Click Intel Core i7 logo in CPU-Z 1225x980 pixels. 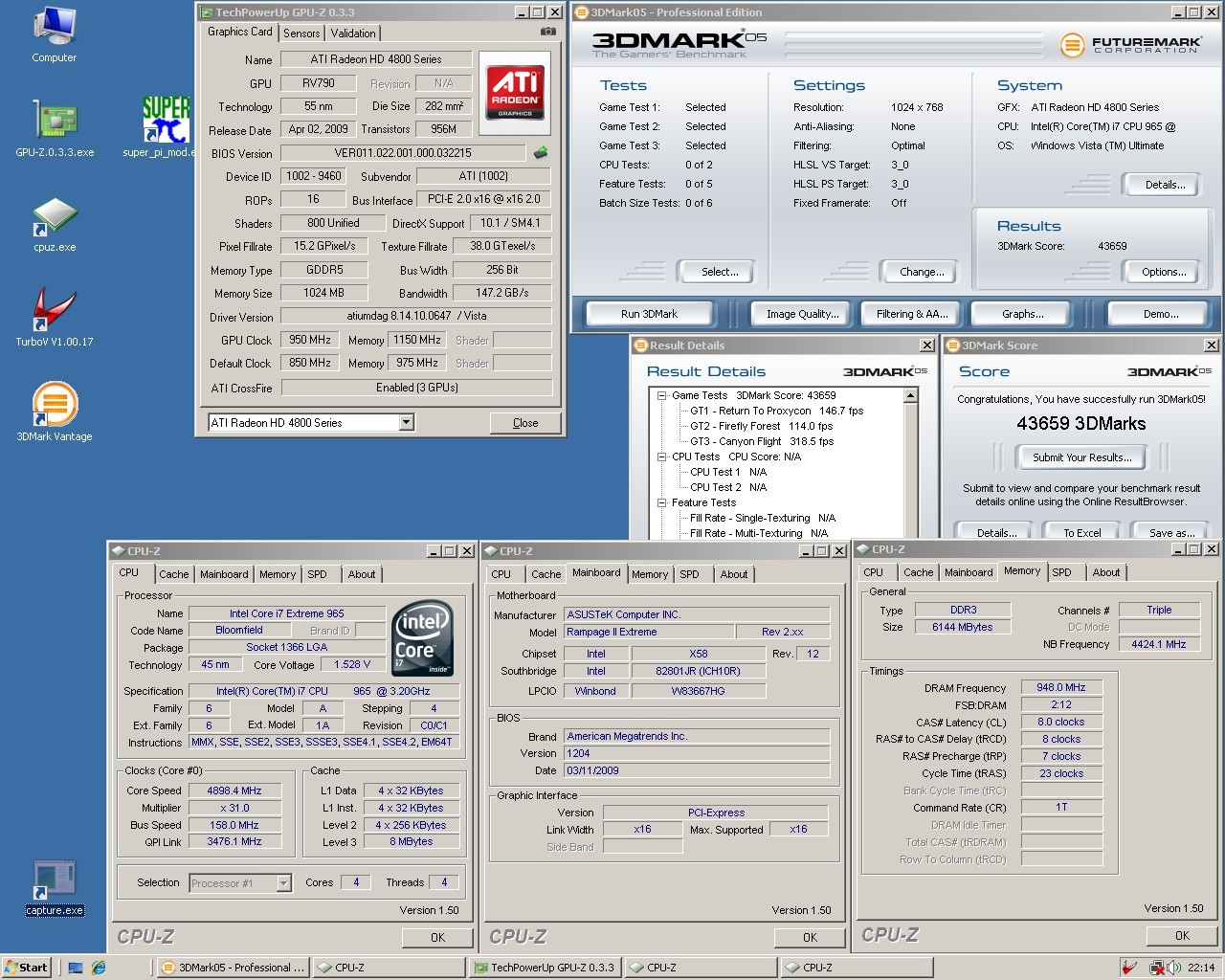[x=422, y=638]
